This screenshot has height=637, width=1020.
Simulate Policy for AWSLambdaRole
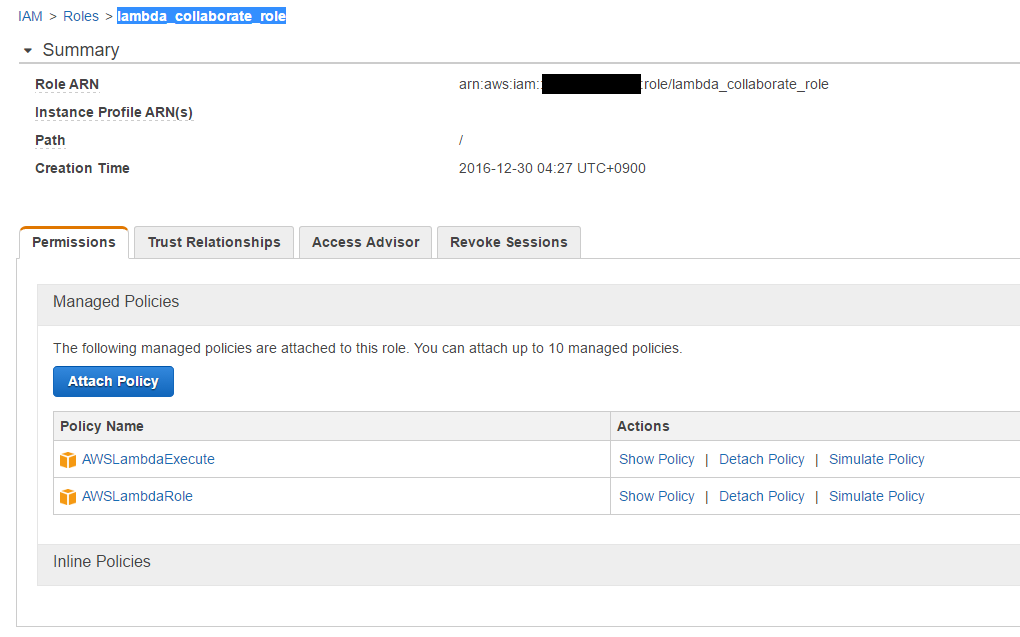tap(876, 496)
